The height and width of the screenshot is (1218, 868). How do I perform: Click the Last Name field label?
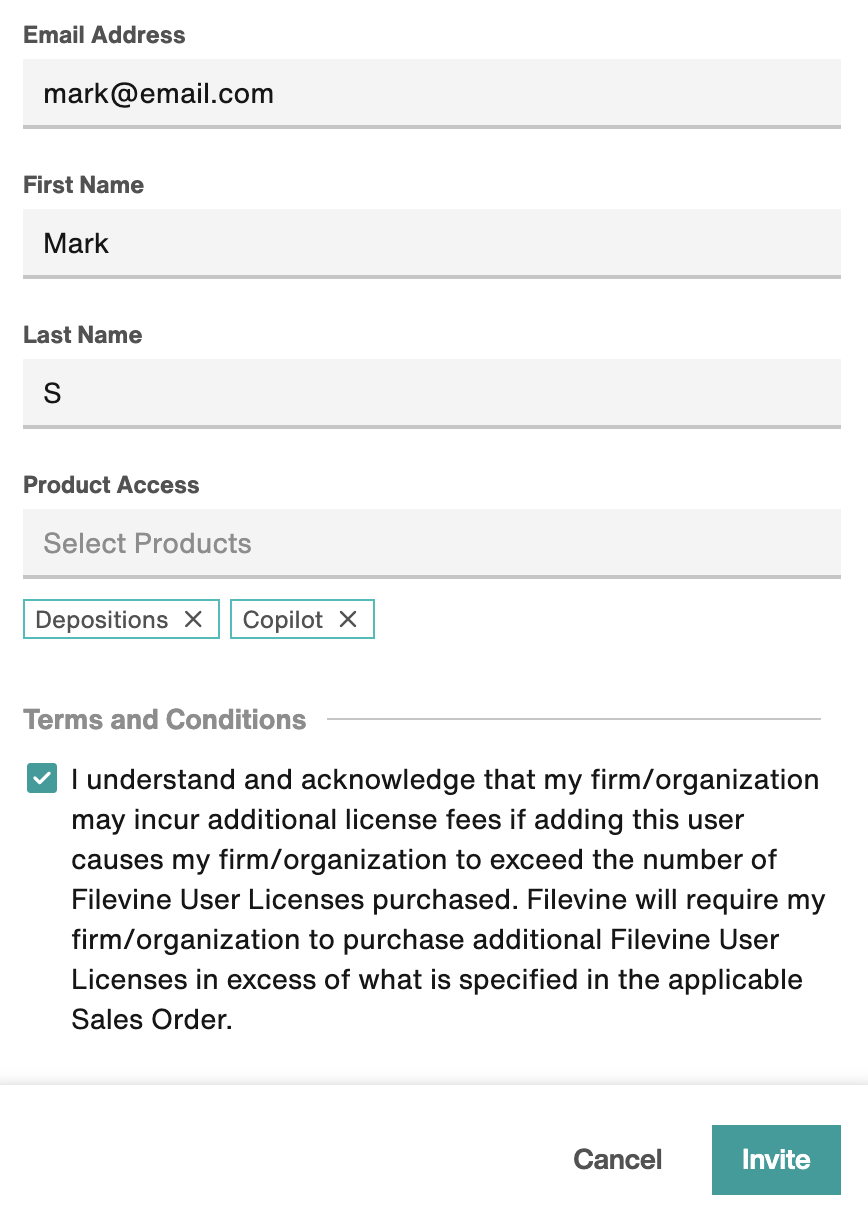coord(82,335)
